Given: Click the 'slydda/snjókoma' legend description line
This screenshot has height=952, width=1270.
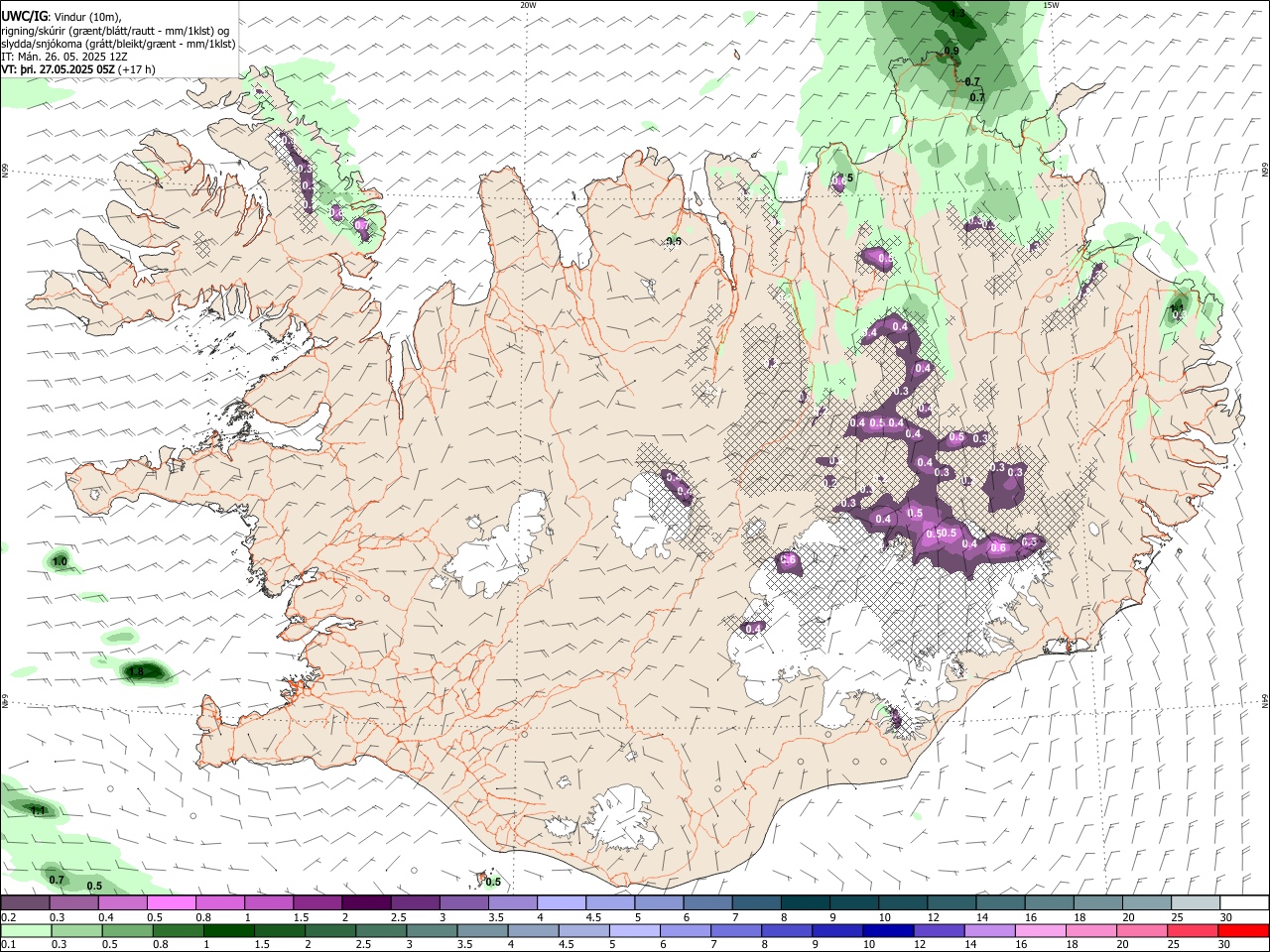Looking at the screenshot, I should click(x=118, y=44).
